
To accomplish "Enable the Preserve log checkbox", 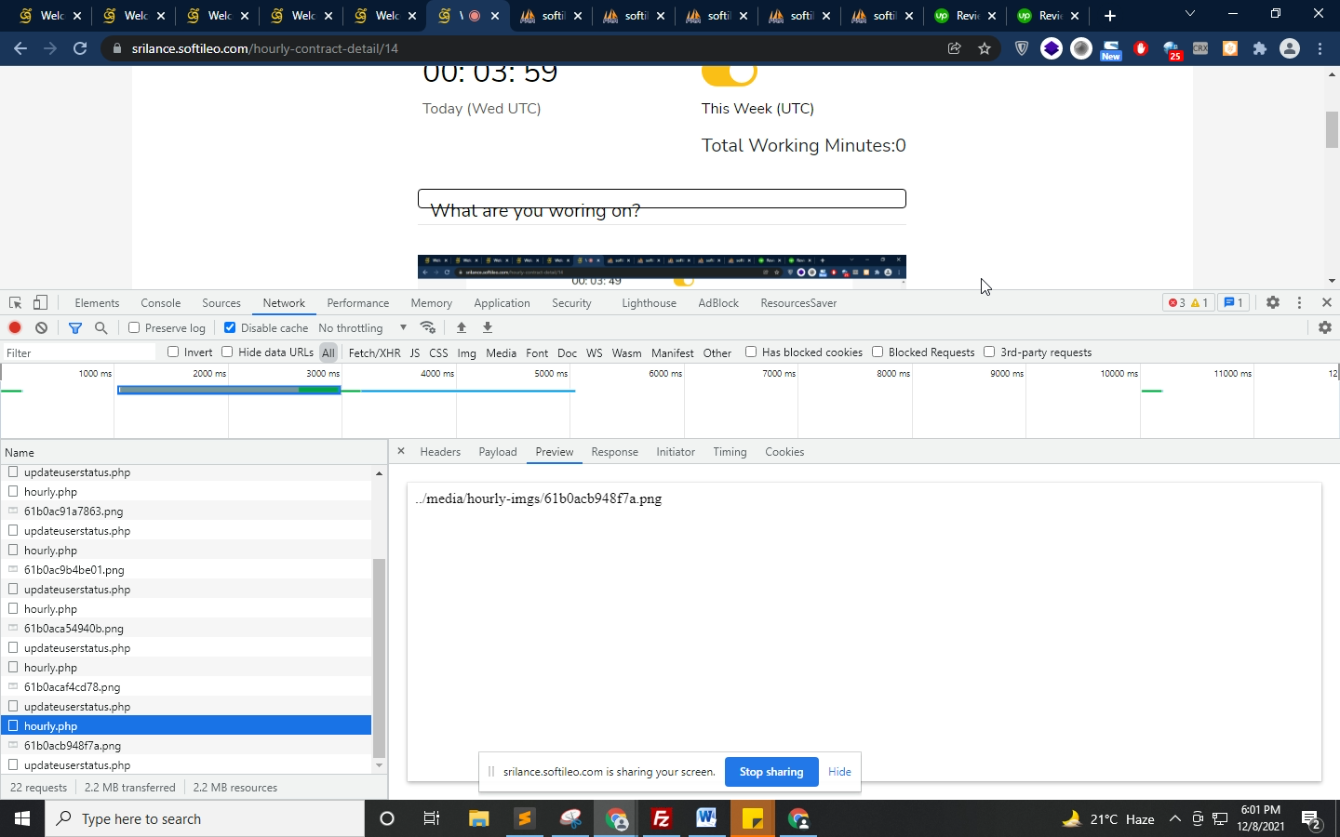I will (134, 328).
